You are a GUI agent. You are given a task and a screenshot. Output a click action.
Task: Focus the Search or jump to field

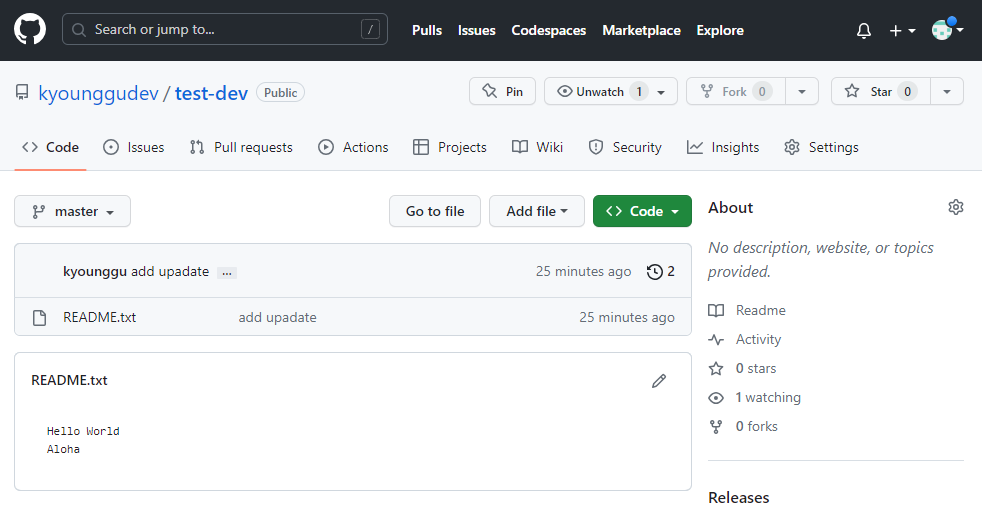[225, 29]
